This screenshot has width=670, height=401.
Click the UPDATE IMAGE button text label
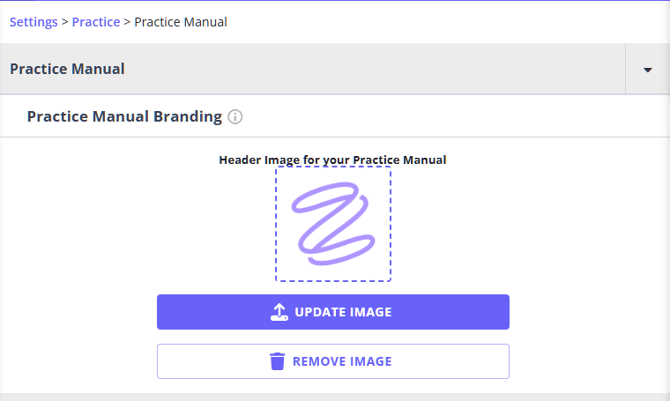[343, 312]
